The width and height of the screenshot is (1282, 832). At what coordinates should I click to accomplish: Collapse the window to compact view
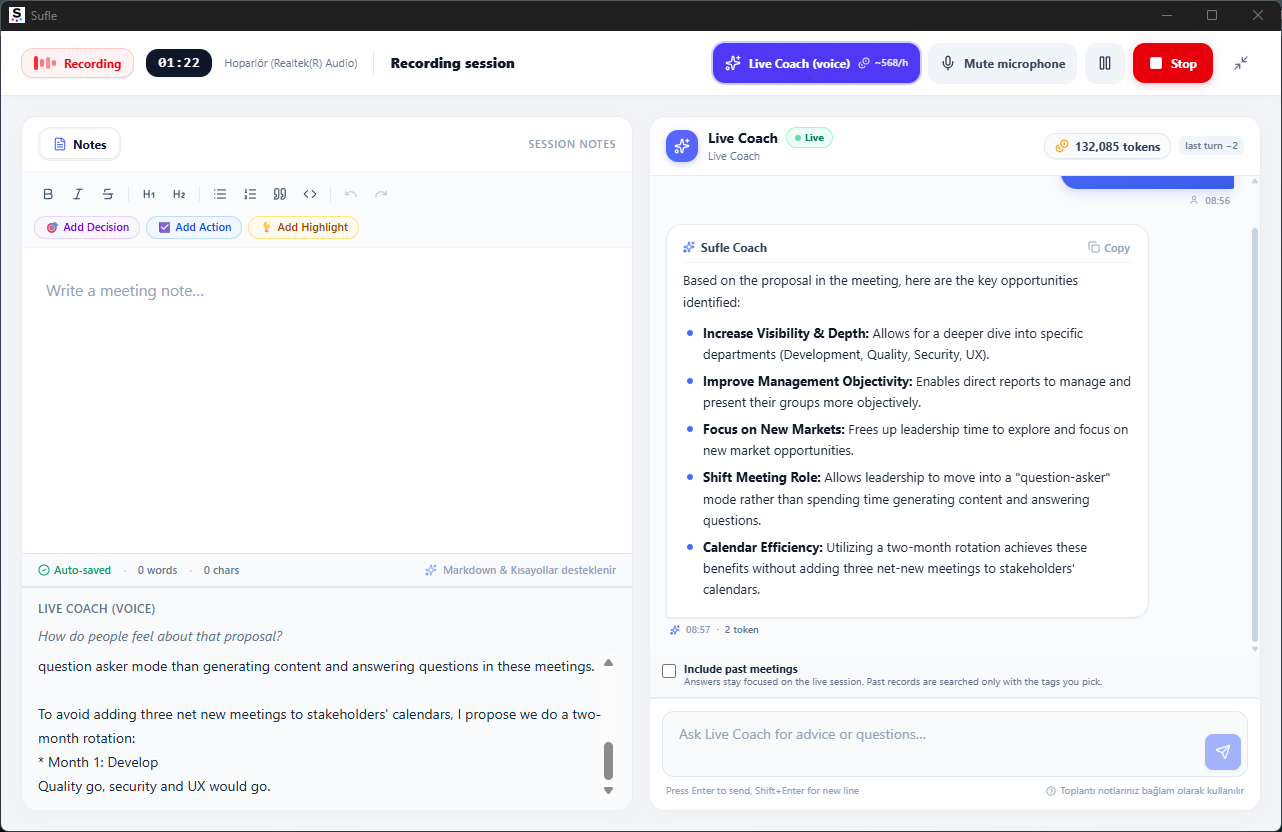tap(1241, 63)
